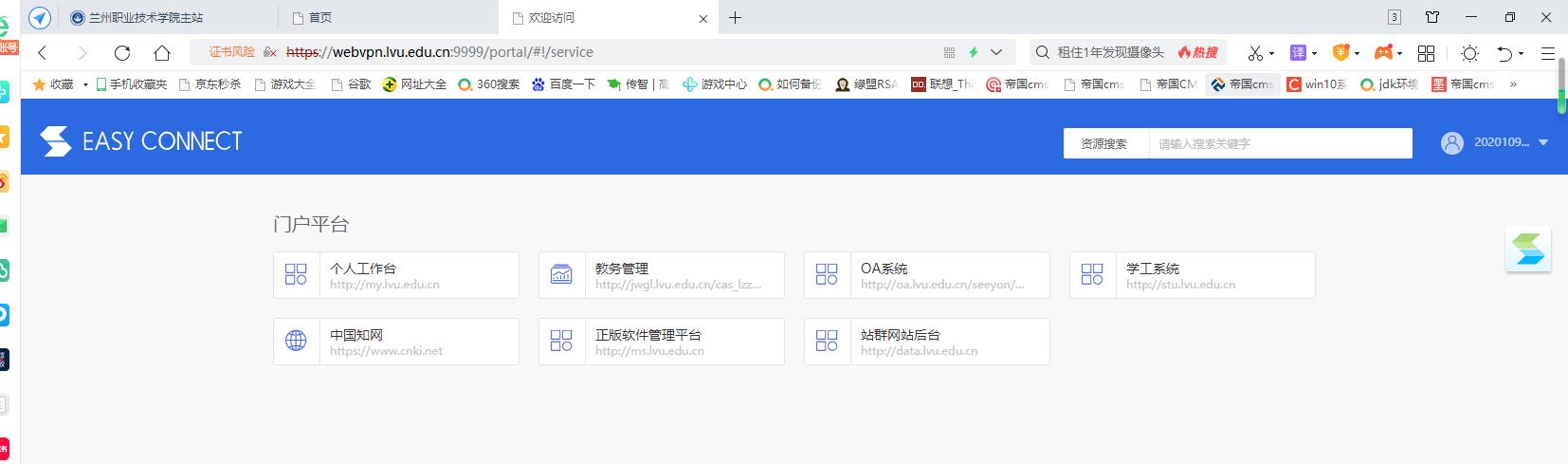Go back to the previous page
The height and width of the screenshot is (464, 1568).
click(x=43, y=53)
